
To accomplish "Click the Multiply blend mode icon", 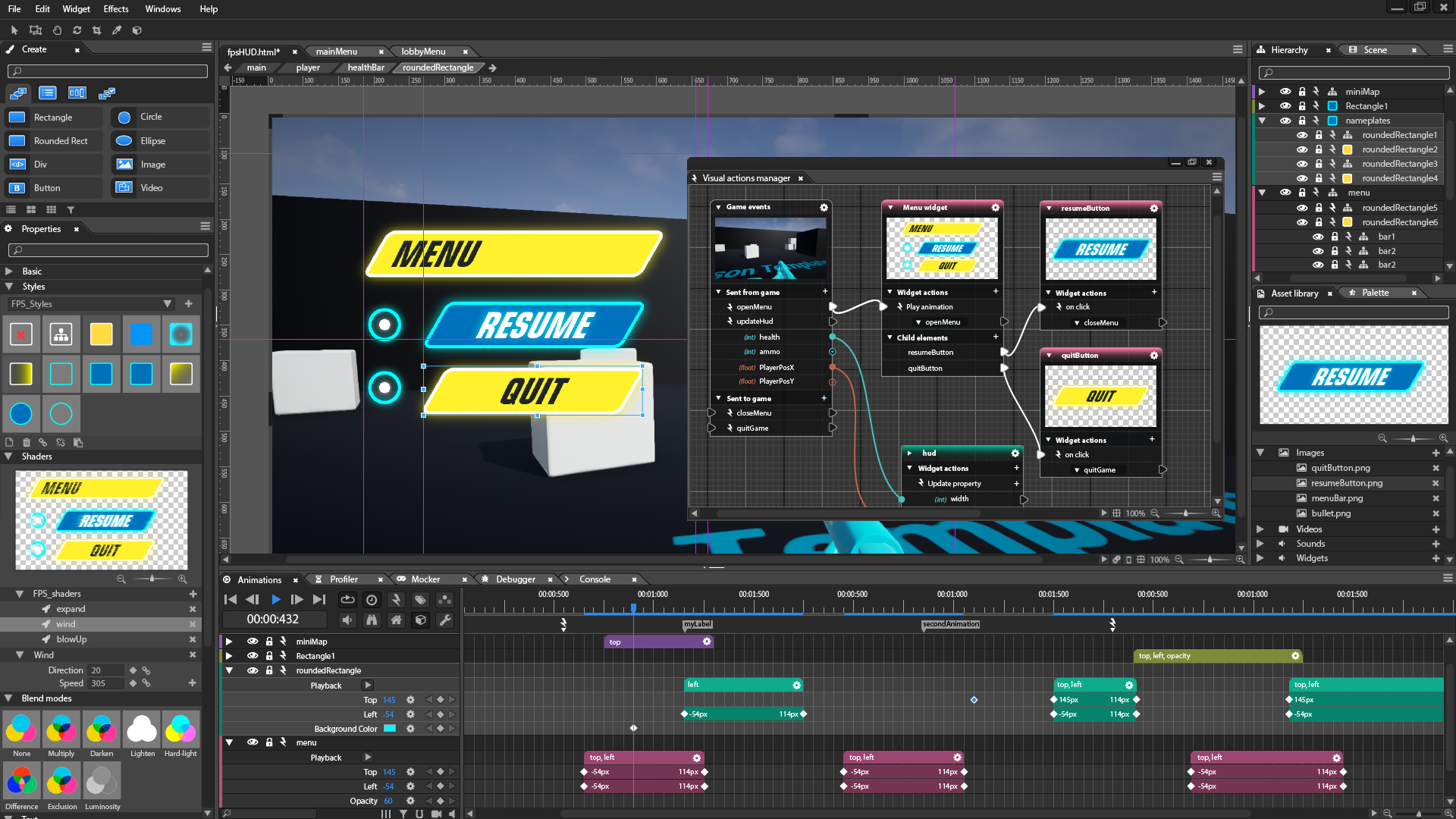I will pos(61,730).
